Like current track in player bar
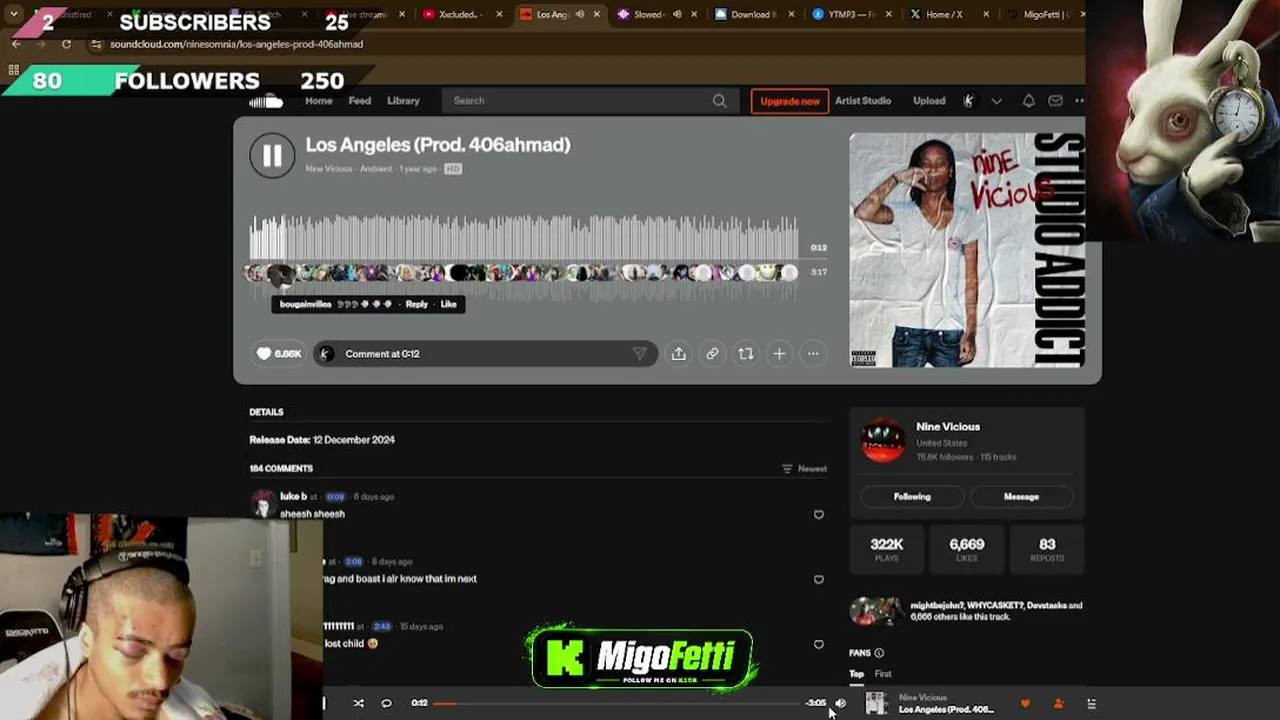1280x720 pixels. click(1025, 704)
